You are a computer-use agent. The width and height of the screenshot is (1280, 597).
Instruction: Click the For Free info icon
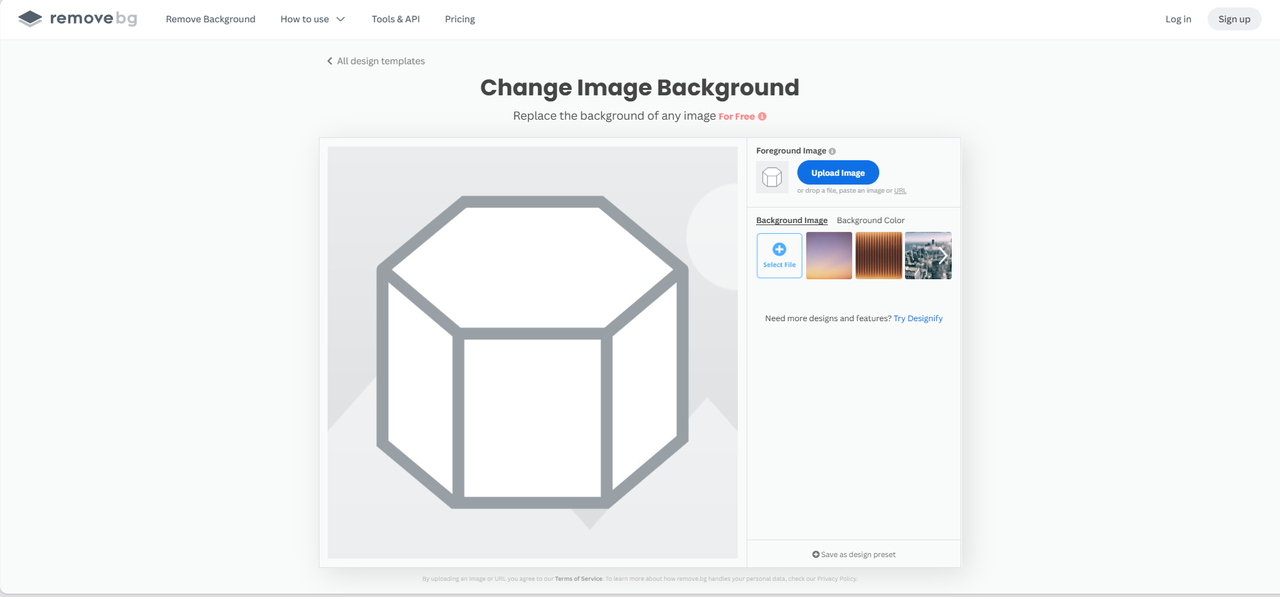[x=762, y=116]
